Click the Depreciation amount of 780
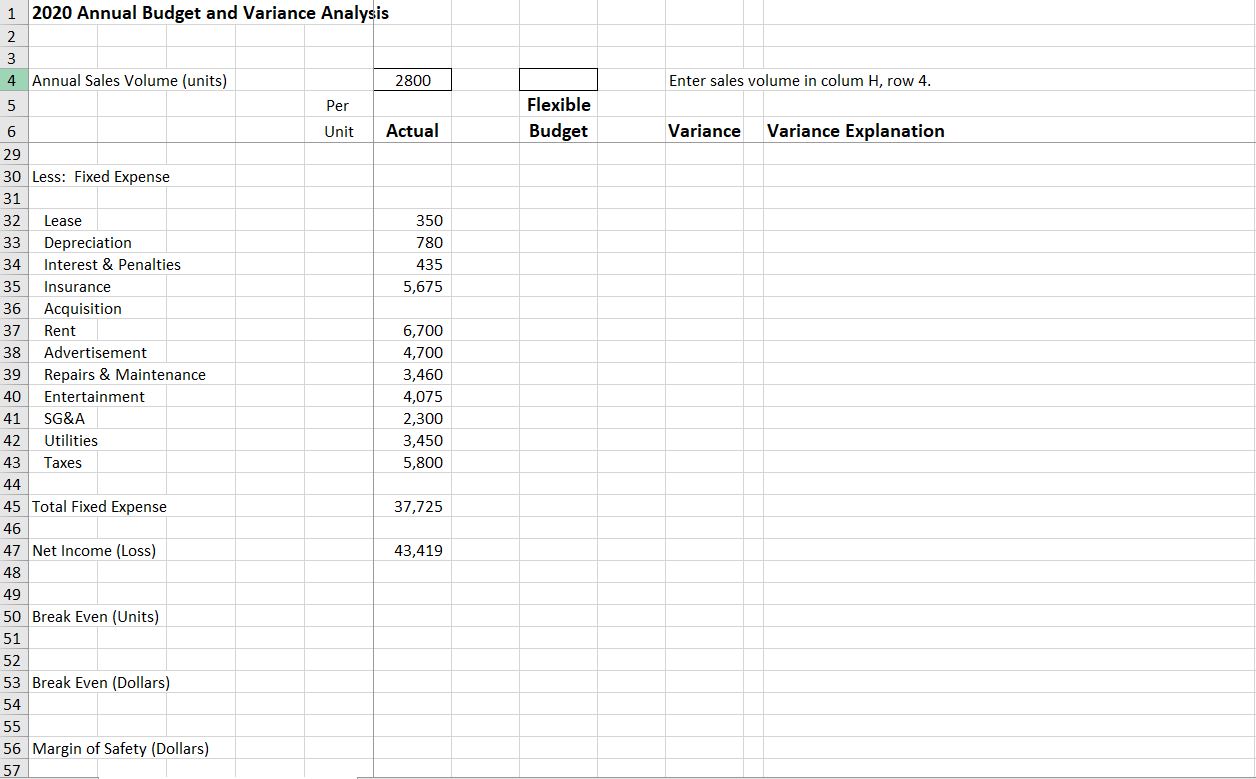Viewport: 1256px width, 779px height. (x=428, y=242)
